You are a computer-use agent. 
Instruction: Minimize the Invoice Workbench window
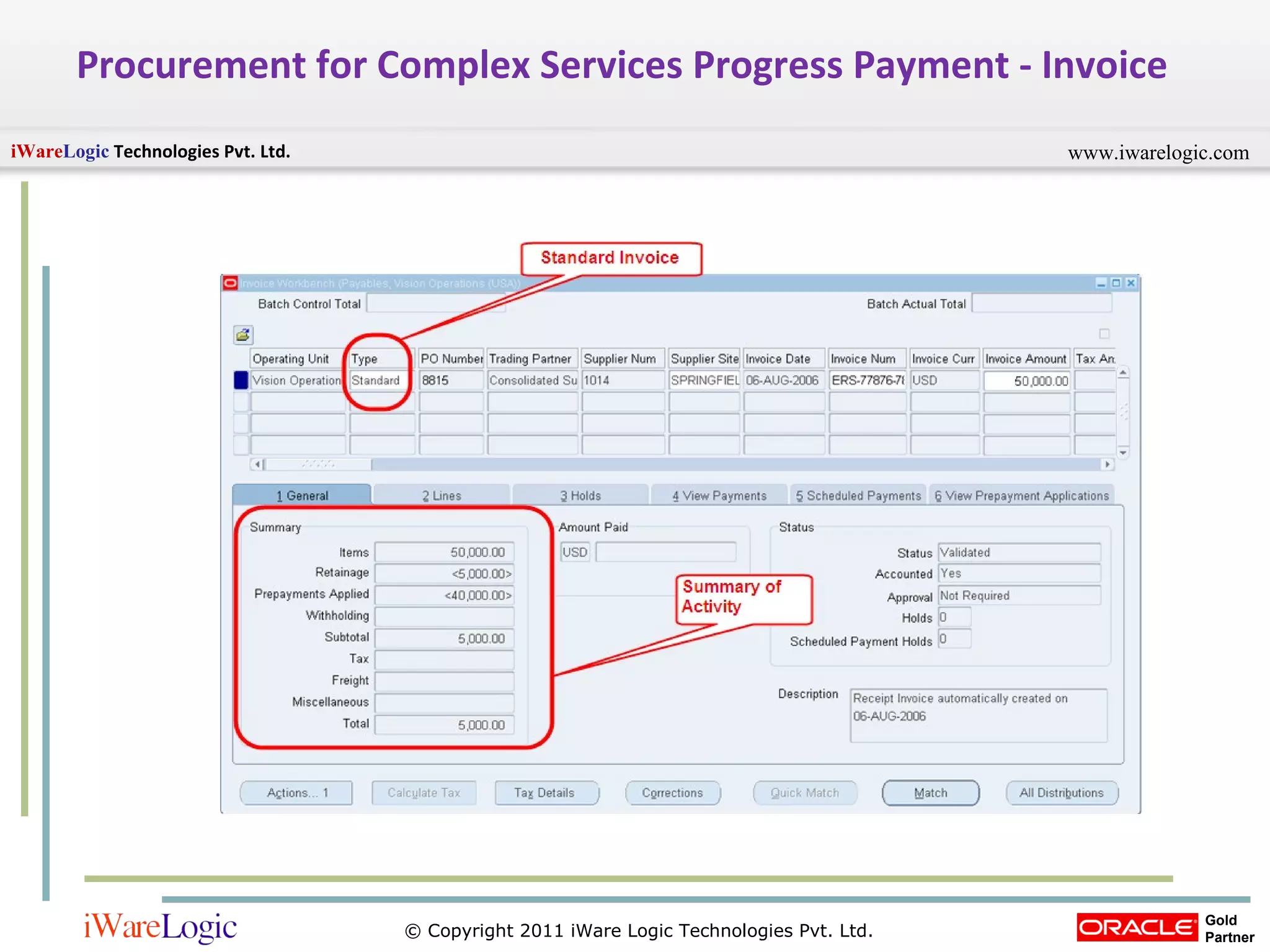pyautogui.click(x=1101, y=283)
